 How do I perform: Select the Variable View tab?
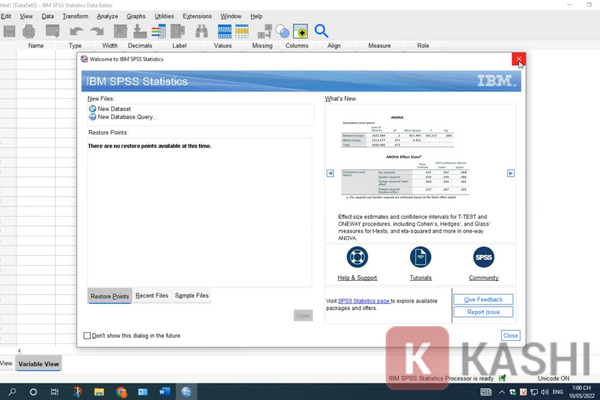coord(39,364)
